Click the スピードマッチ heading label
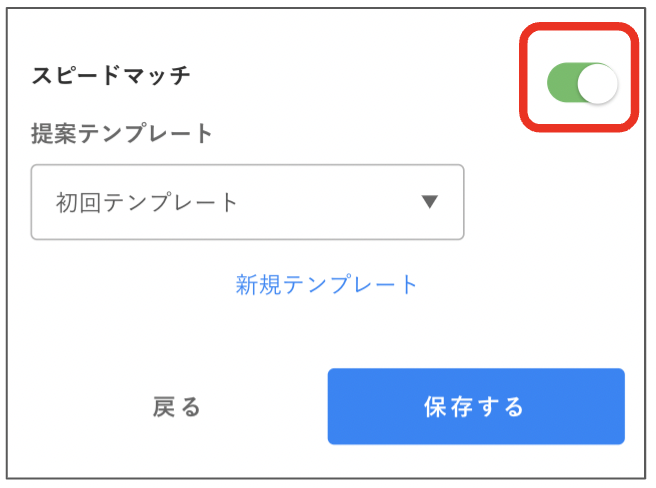This screenshot has width=656, height=488. [111, 76]
